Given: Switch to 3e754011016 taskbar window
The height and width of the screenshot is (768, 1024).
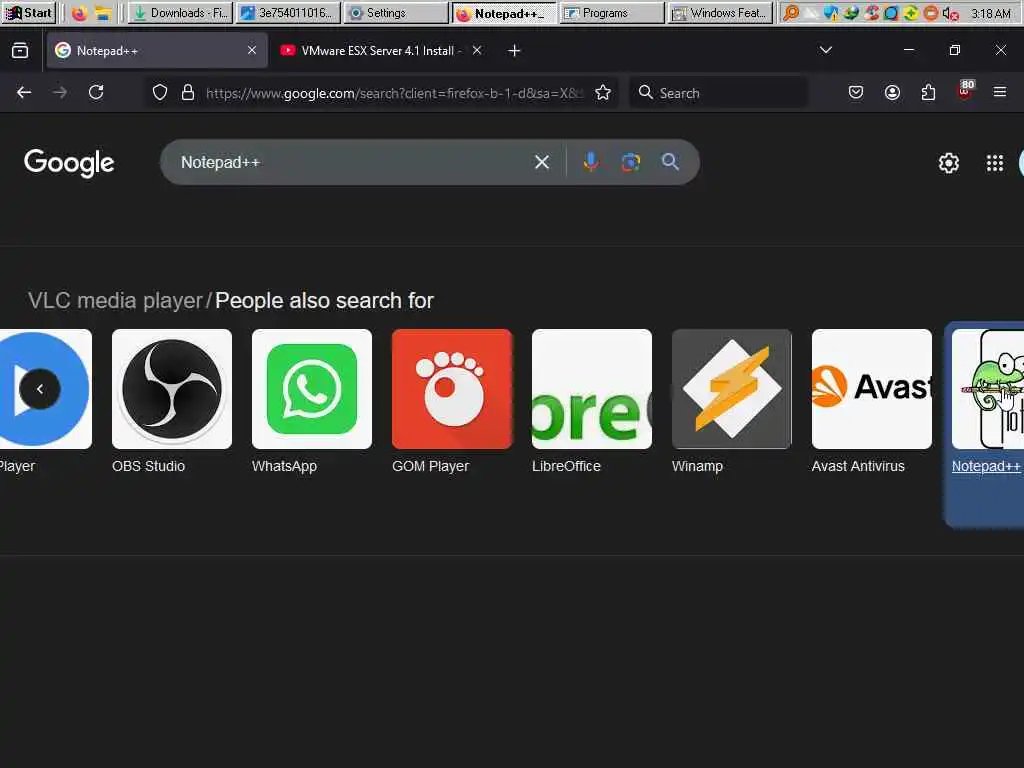Looking at the screenshot, I should point(288,13).
